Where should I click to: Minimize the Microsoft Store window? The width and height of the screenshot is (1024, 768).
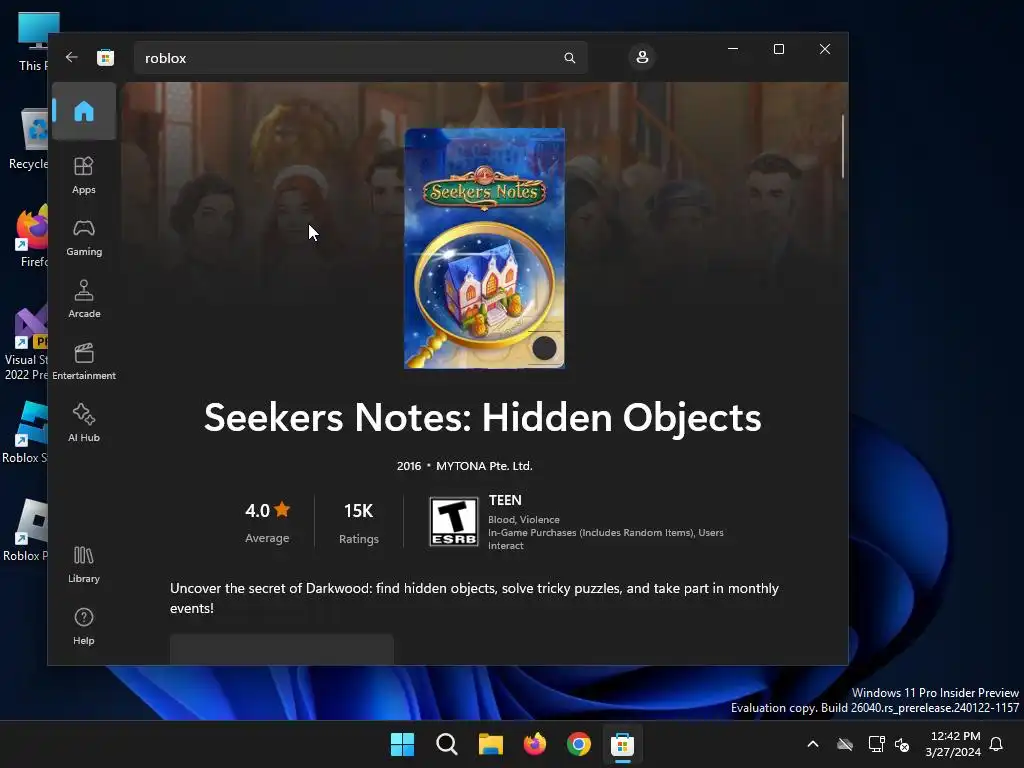(x=733, y=49)
